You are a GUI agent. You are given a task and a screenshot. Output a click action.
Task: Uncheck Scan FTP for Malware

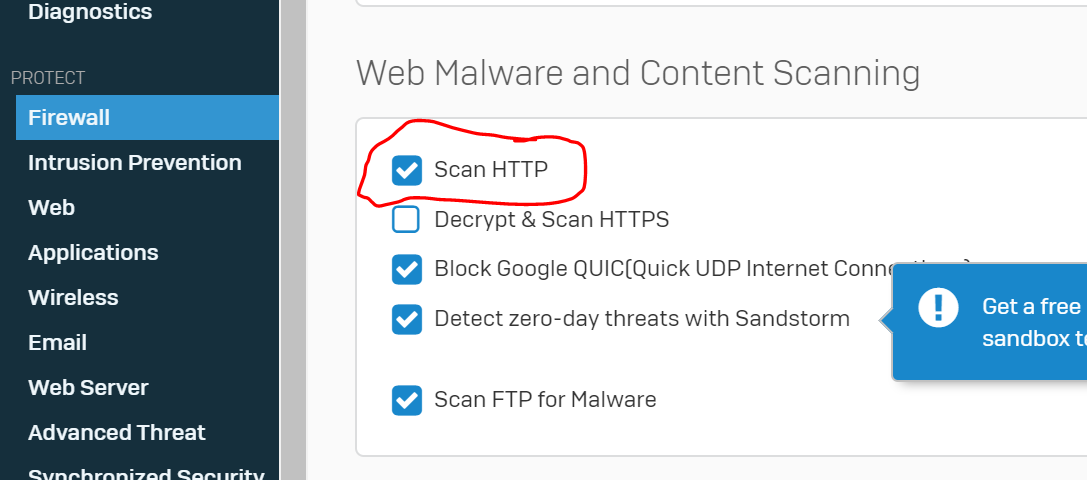click(406, 400)
